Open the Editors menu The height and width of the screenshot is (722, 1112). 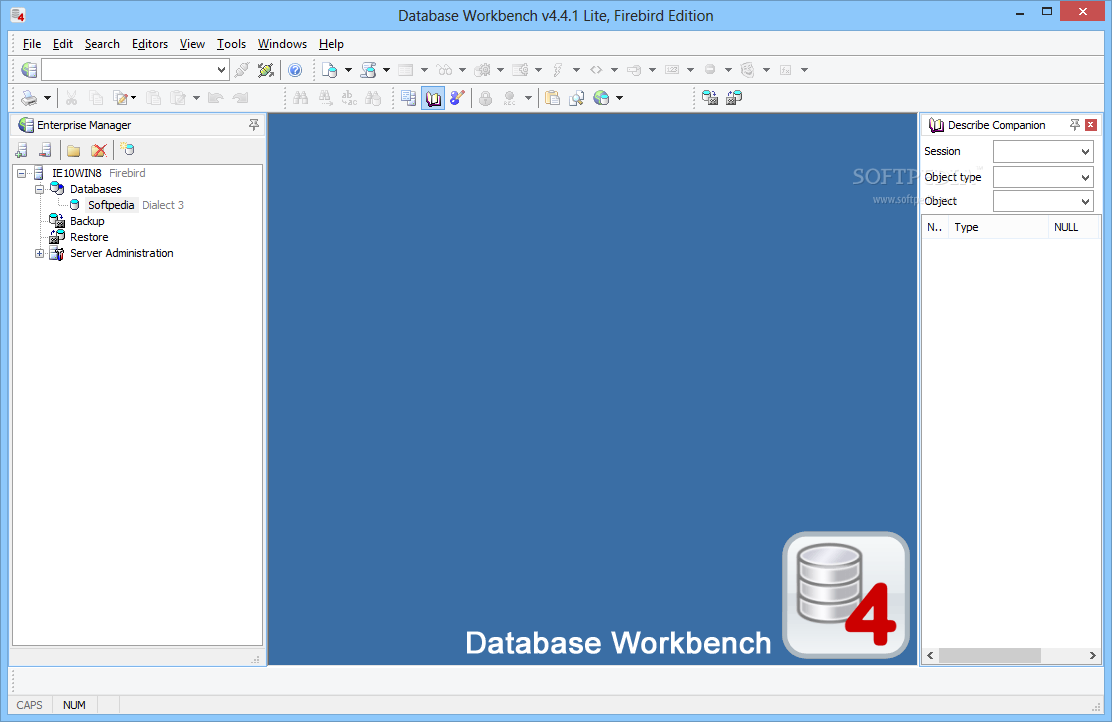click(150, 44)
